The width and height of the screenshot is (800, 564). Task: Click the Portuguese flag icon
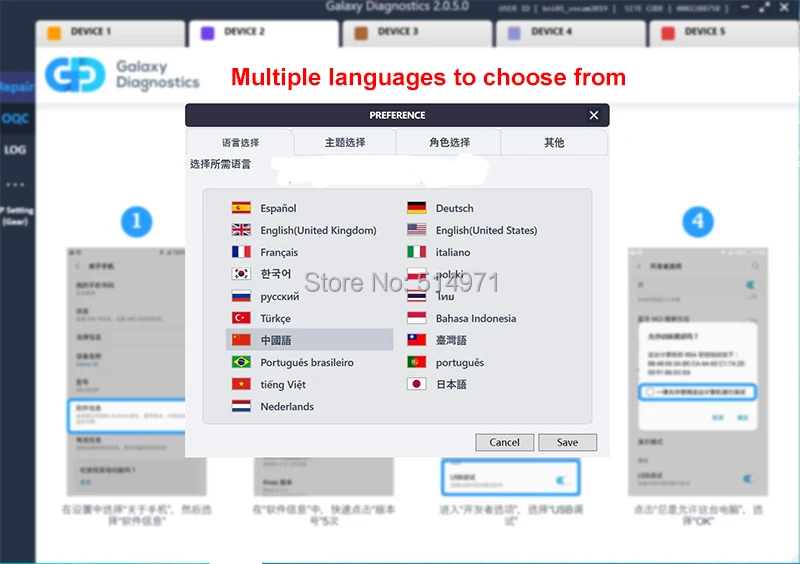pos(417,362)
